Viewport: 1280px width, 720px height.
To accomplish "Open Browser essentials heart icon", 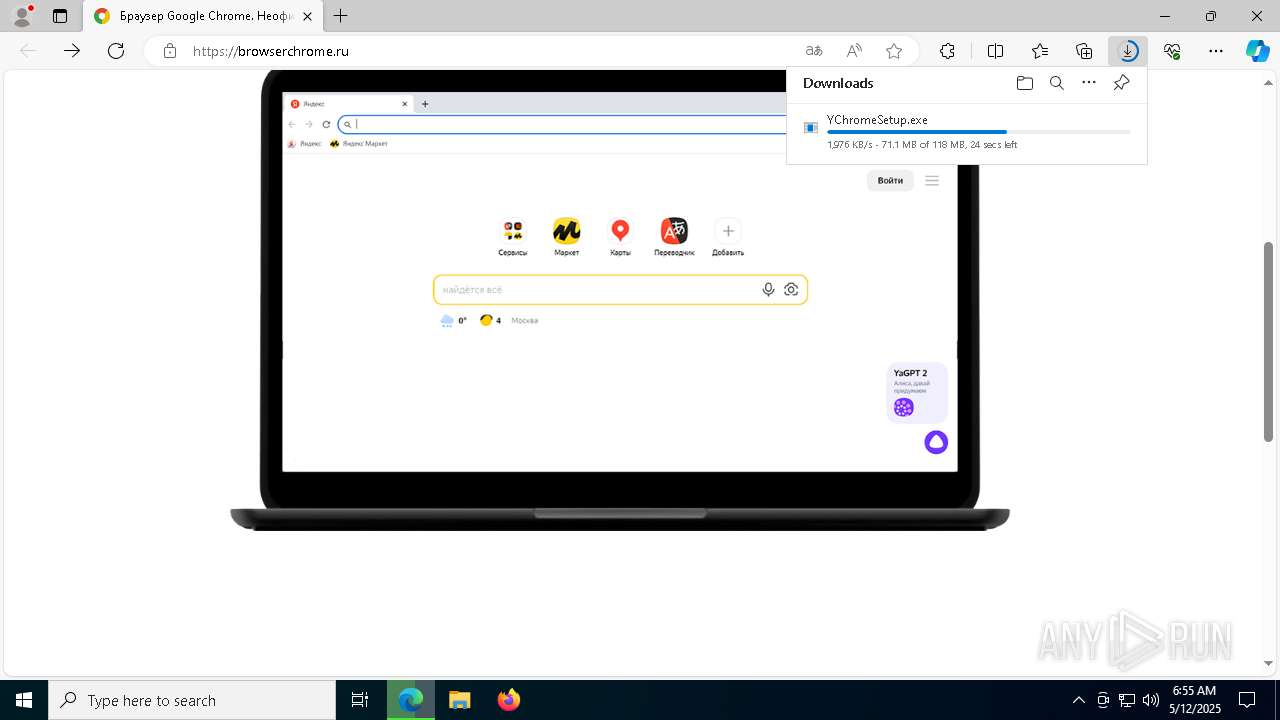I will 1172,51.
